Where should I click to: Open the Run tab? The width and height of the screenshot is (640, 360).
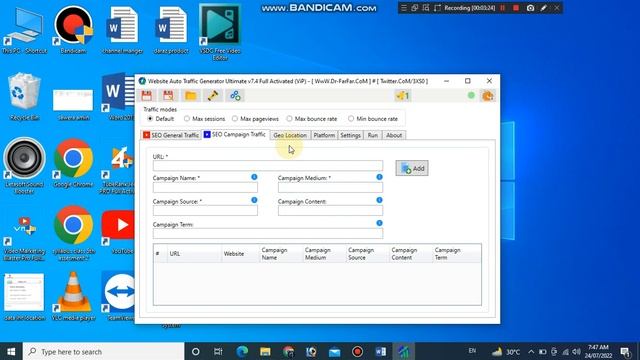click(x=373, y=135)
